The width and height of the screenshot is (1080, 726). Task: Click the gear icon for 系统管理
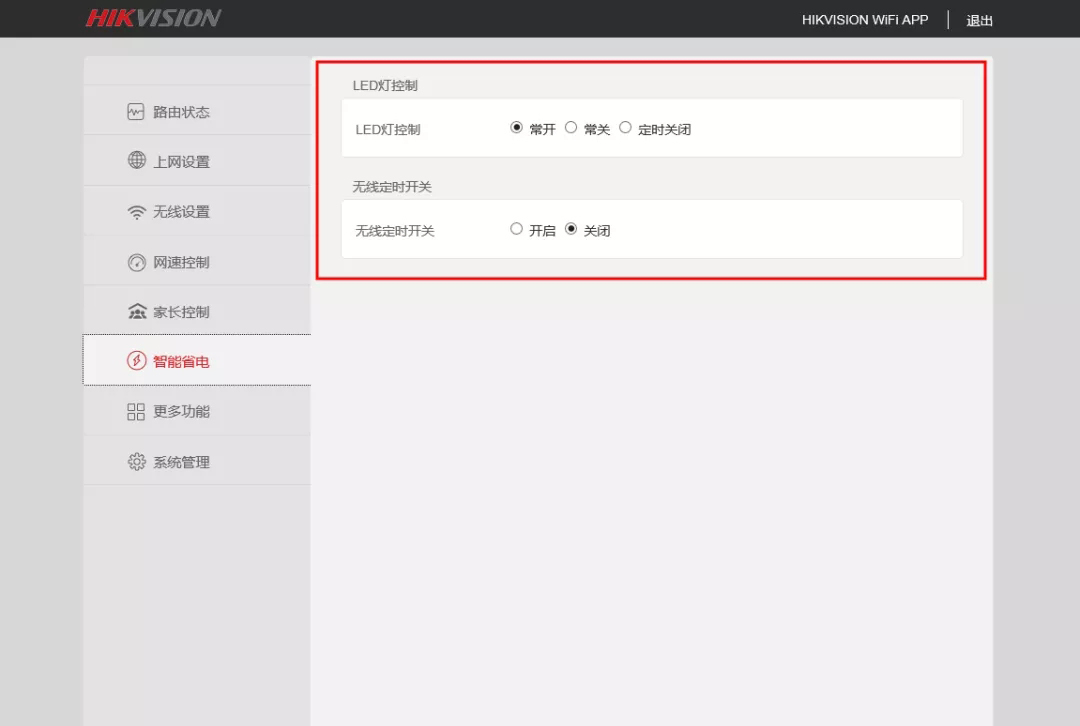click(137, 462)
